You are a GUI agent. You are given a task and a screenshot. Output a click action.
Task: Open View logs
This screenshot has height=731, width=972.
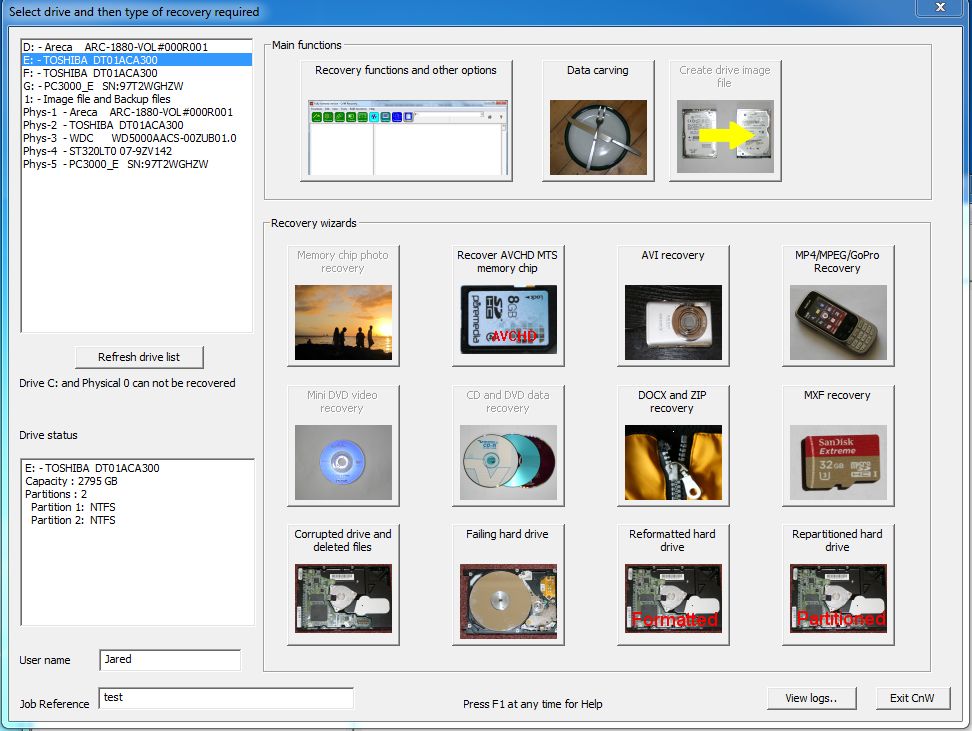(x=810, y=698)
